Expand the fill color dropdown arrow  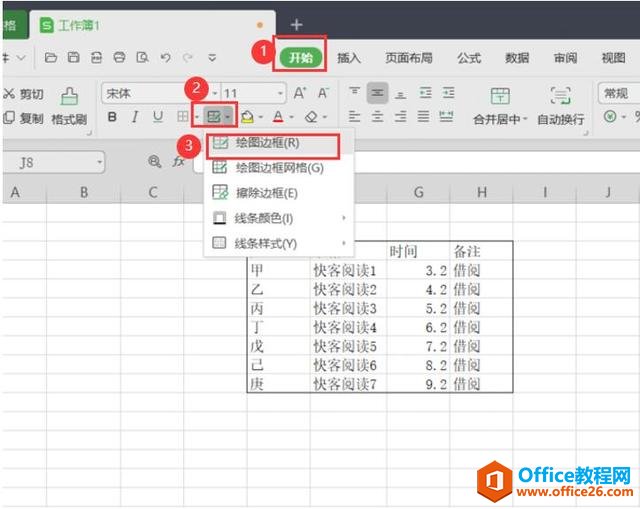pyautogui.click(x=260, y=118)
